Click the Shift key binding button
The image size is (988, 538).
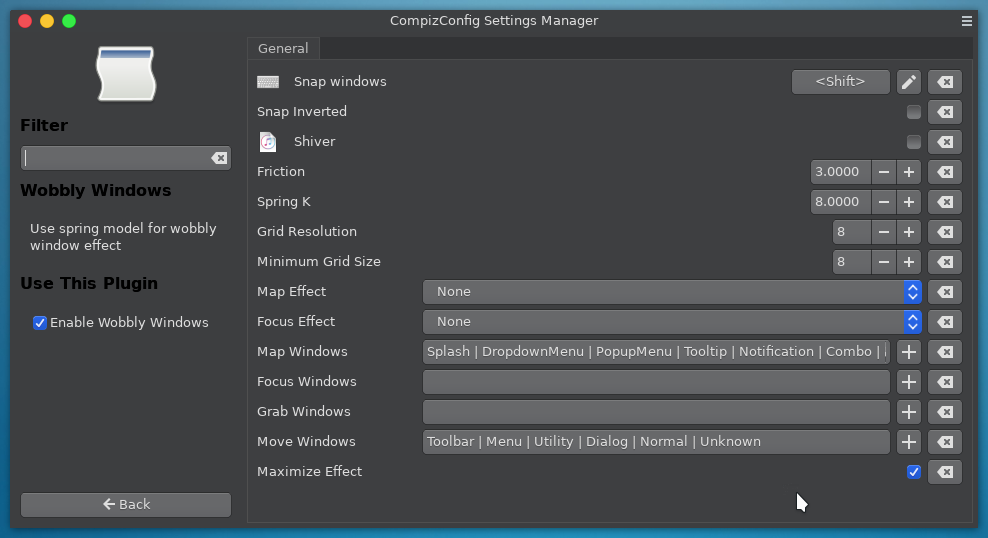click(x=840, y=82)
